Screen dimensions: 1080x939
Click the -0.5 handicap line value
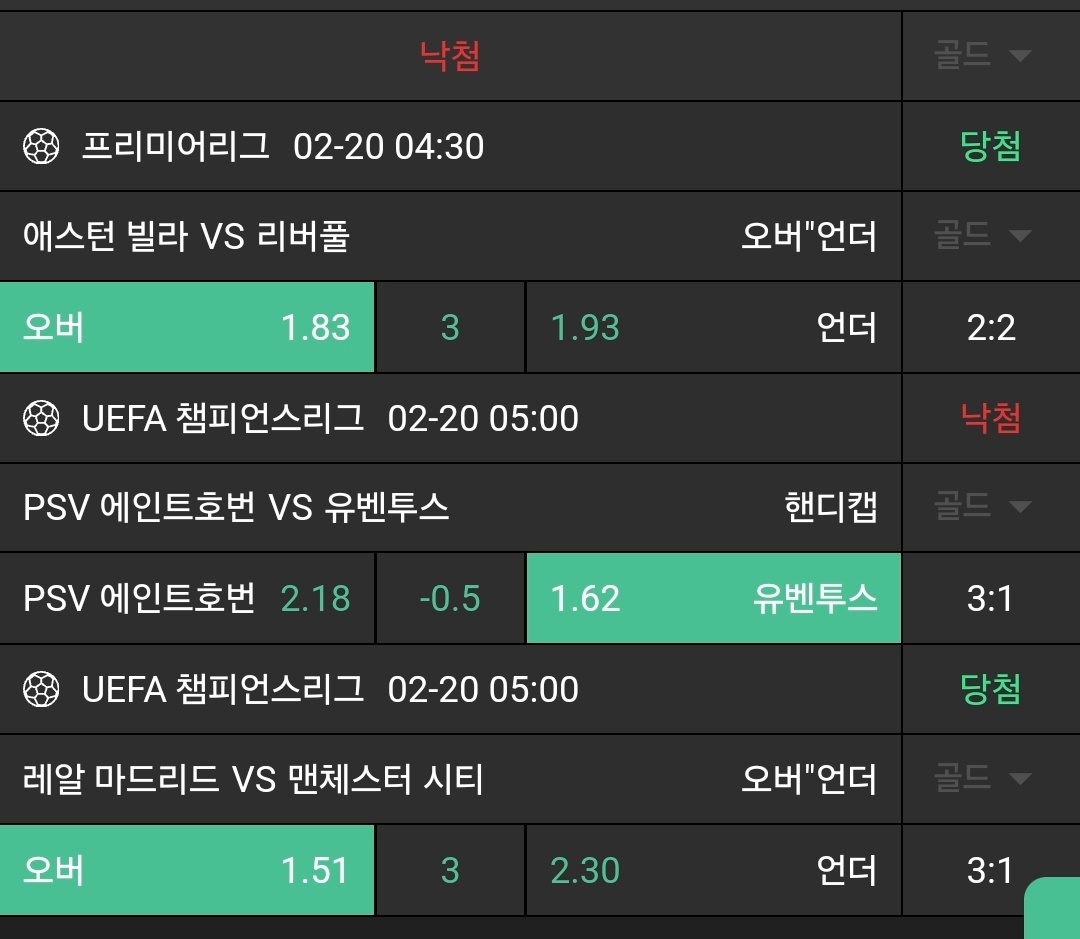click(450, 598)
